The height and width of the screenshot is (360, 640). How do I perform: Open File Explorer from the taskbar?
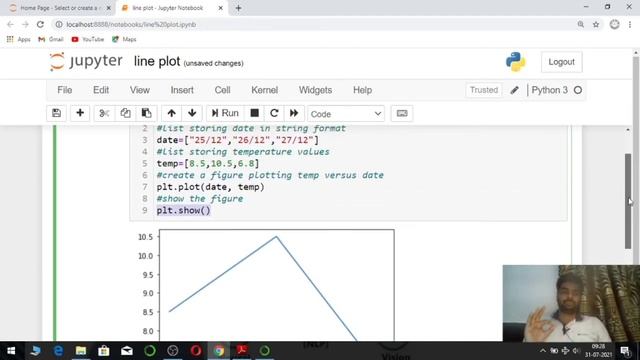81,351
